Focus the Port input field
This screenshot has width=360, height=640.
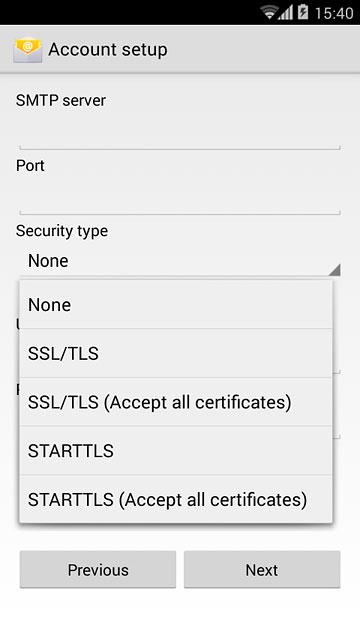pyautogui.click(x=180, y=198)
